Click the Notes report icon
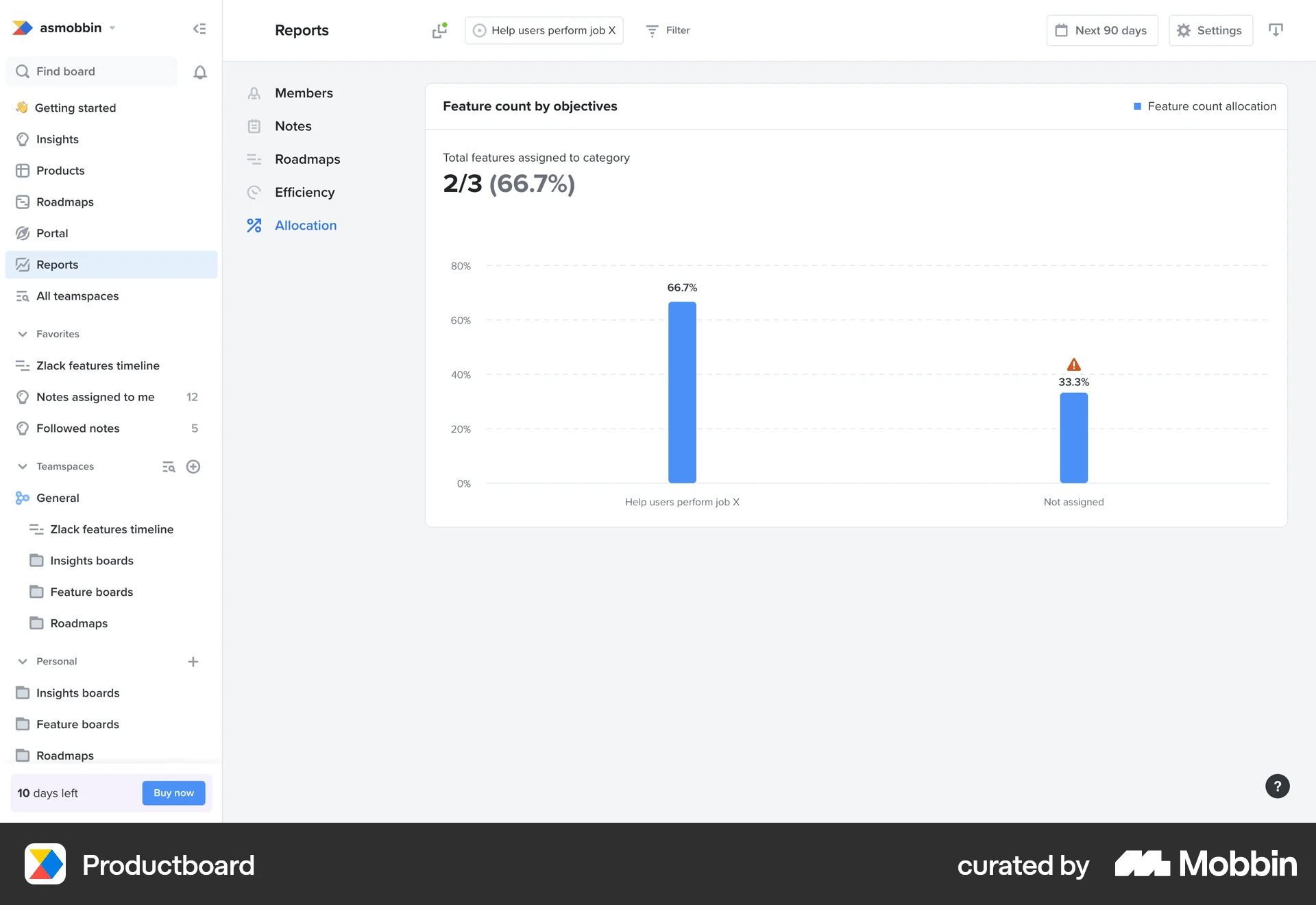The height and width of the screenshot is (905, 1316). [254, 126]
